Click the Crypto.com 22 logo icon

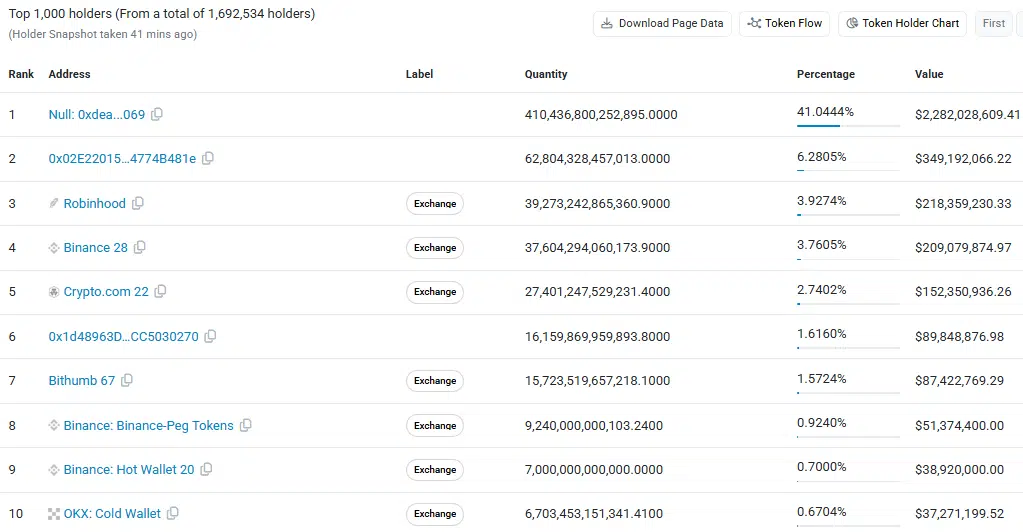[53, 292]
